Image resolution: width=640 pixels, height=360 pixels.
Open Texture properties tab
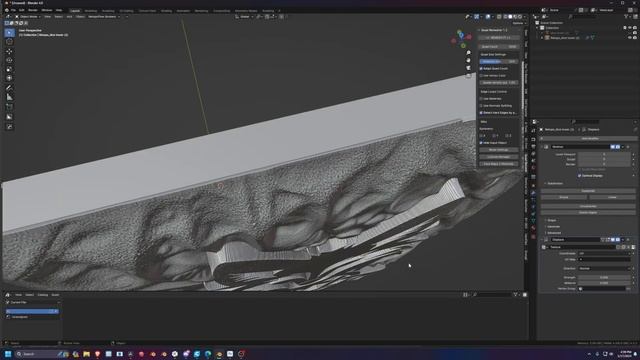533,236
